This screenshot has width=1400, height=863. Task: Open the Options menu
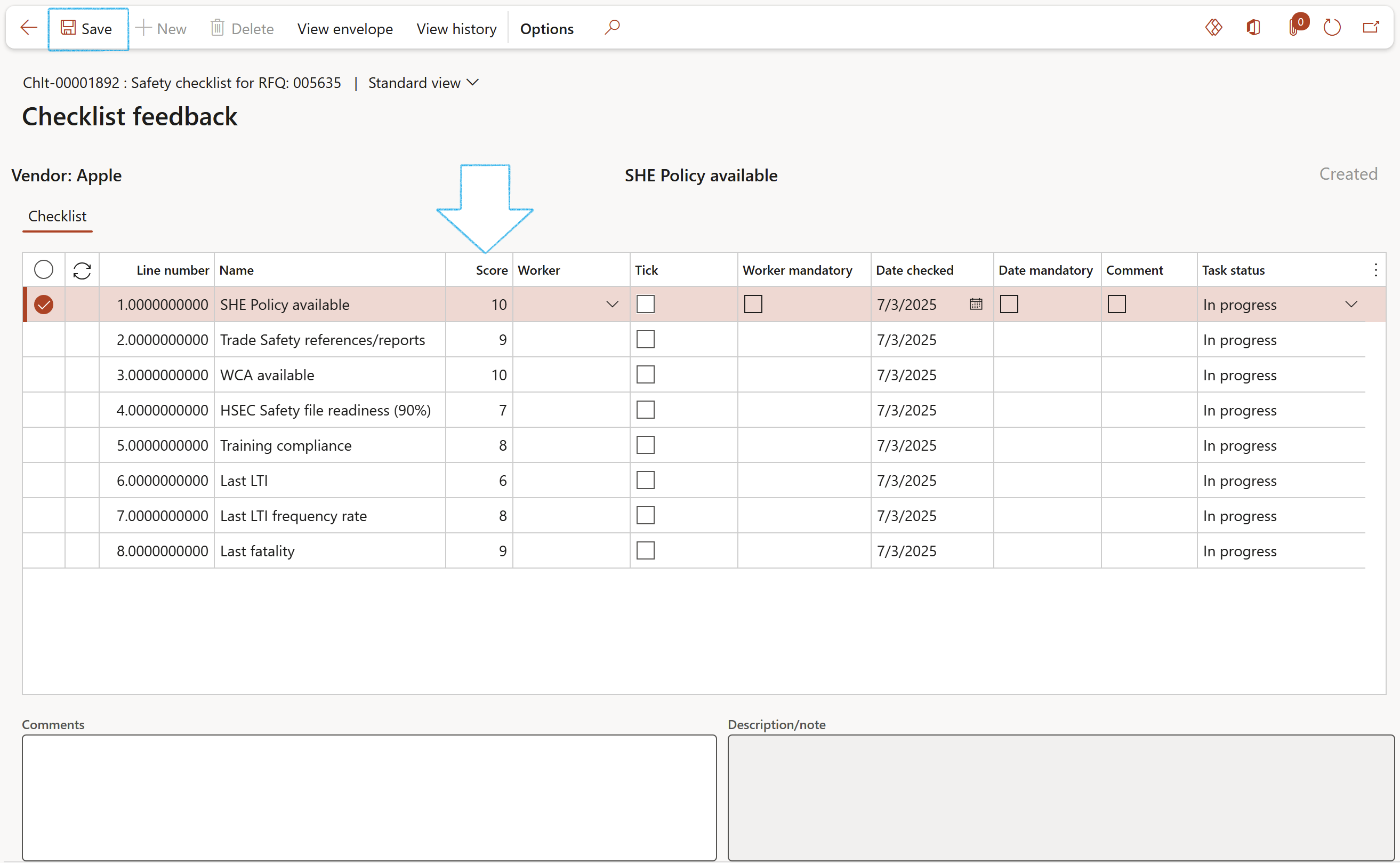click(546, 29)
